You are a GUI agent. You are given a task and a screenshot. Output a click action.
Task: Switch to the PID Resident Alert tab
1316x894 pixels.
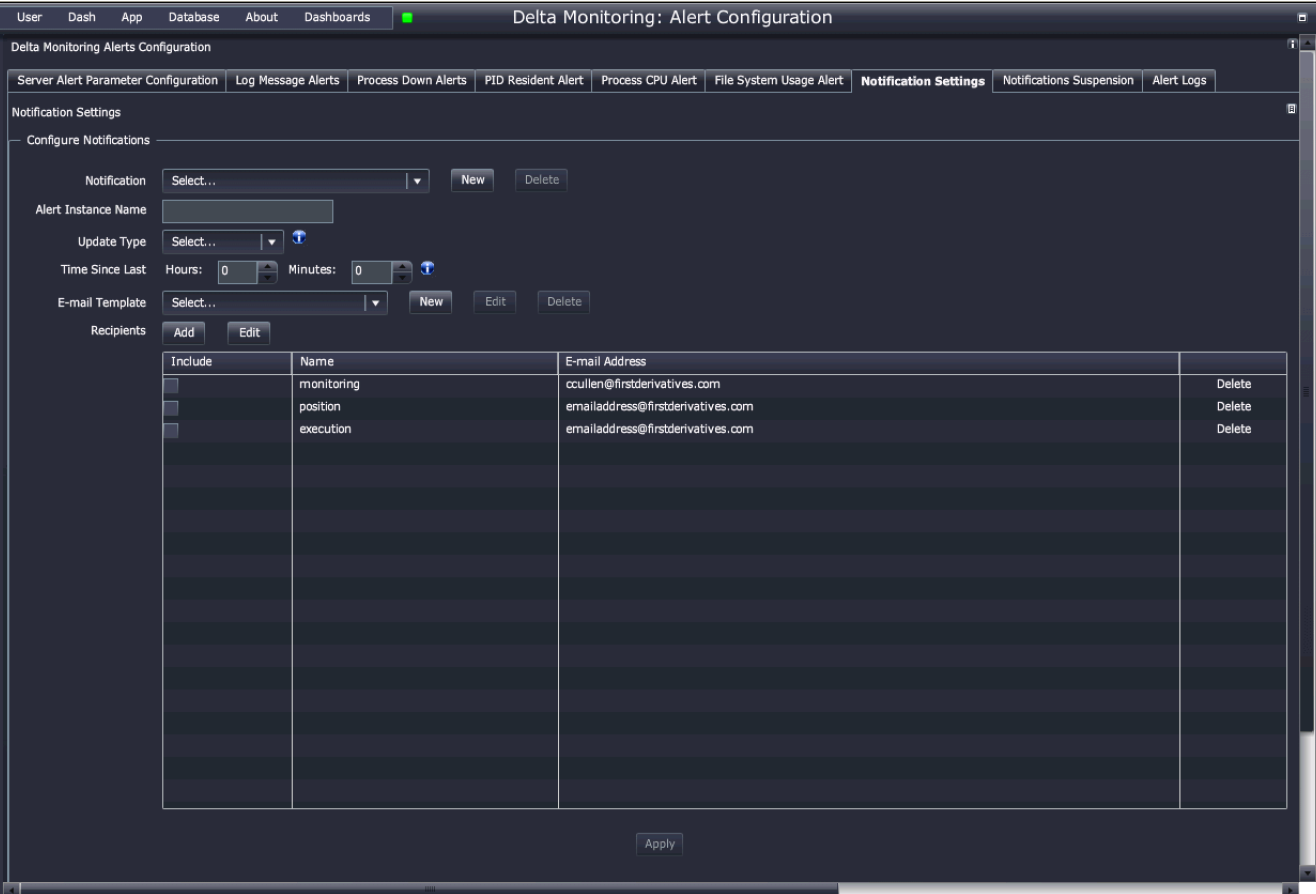(533, 81)
